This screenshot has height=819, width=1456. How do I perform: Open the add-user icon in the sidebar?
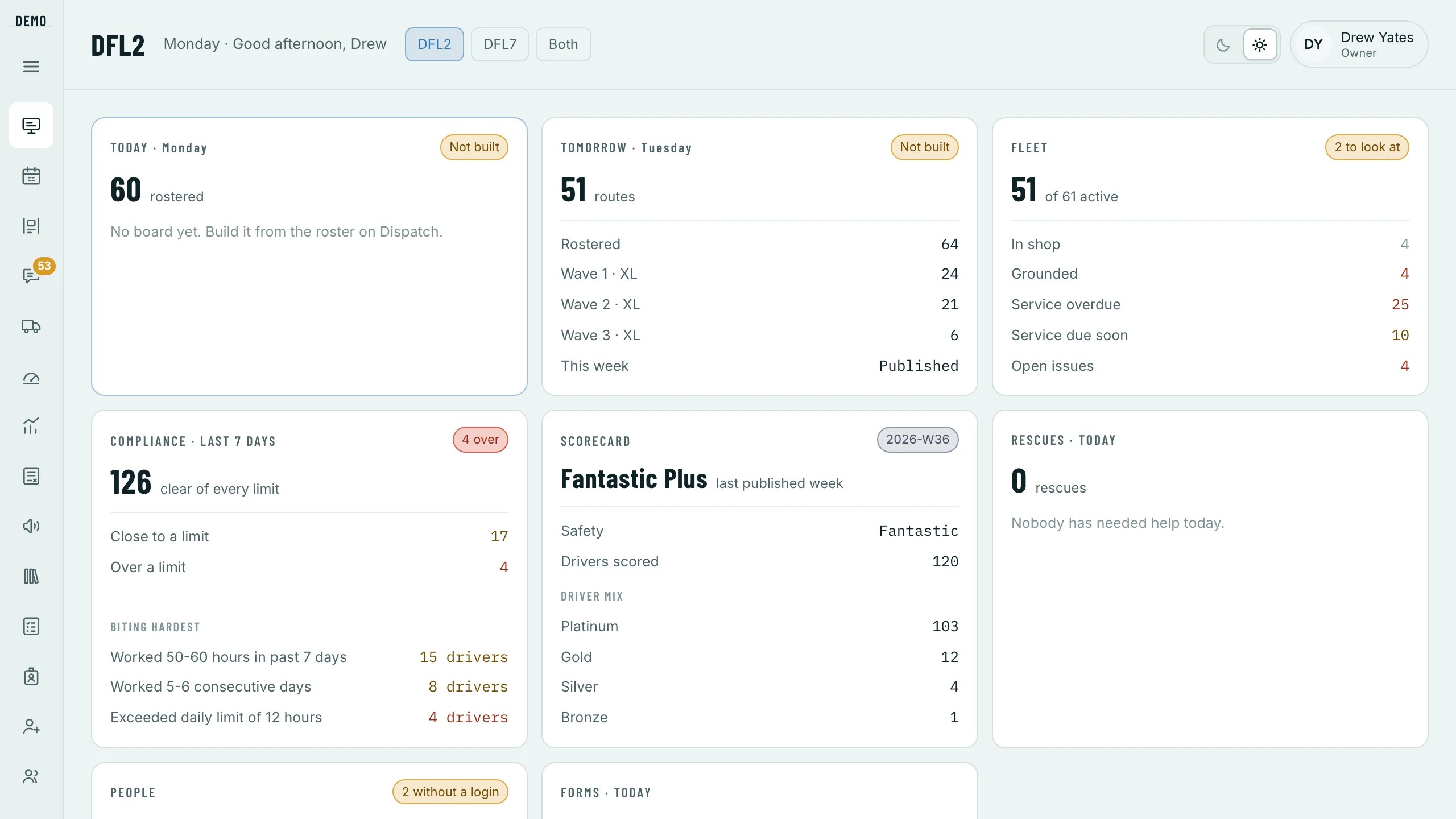pos(31,726)
